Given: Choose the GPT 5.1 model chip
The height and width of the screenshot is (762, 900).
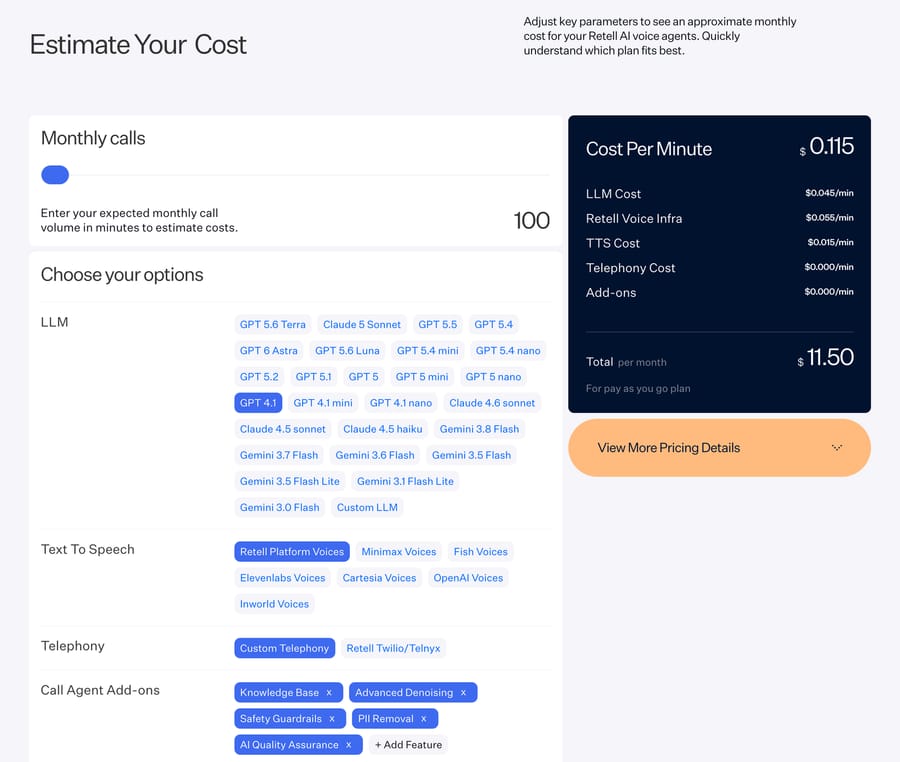Looking at the screenshot, I should [x=313, y=377].
